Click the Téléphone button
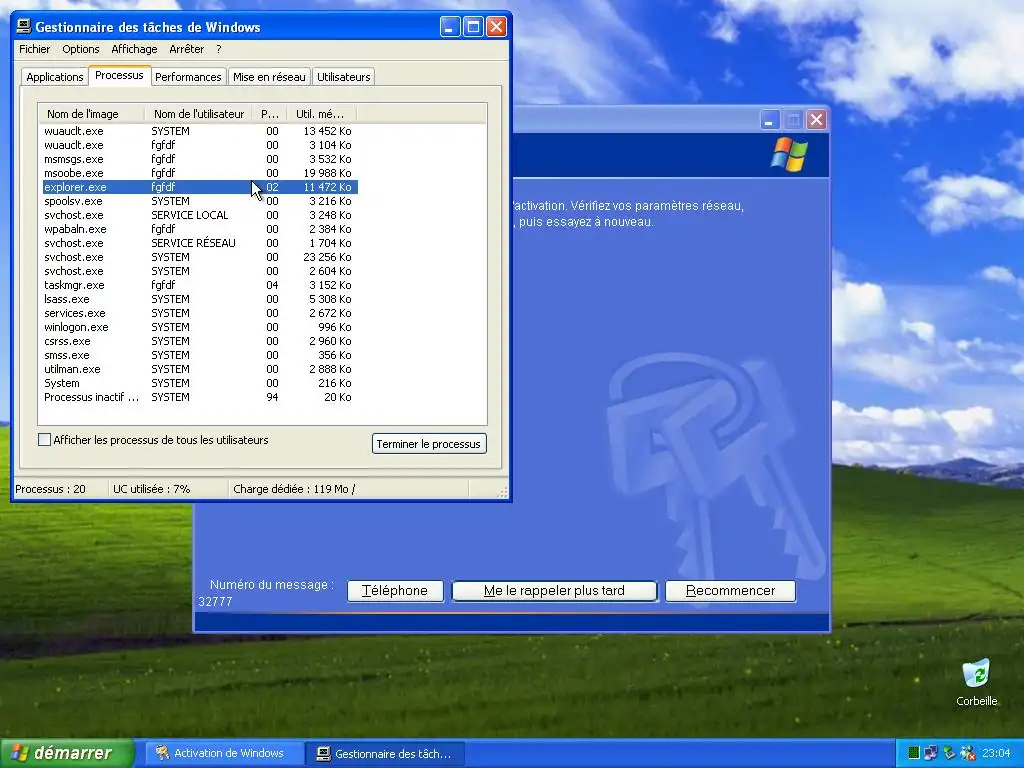The width and height of the screenshot is (1024, 768). tap(395, 590)
